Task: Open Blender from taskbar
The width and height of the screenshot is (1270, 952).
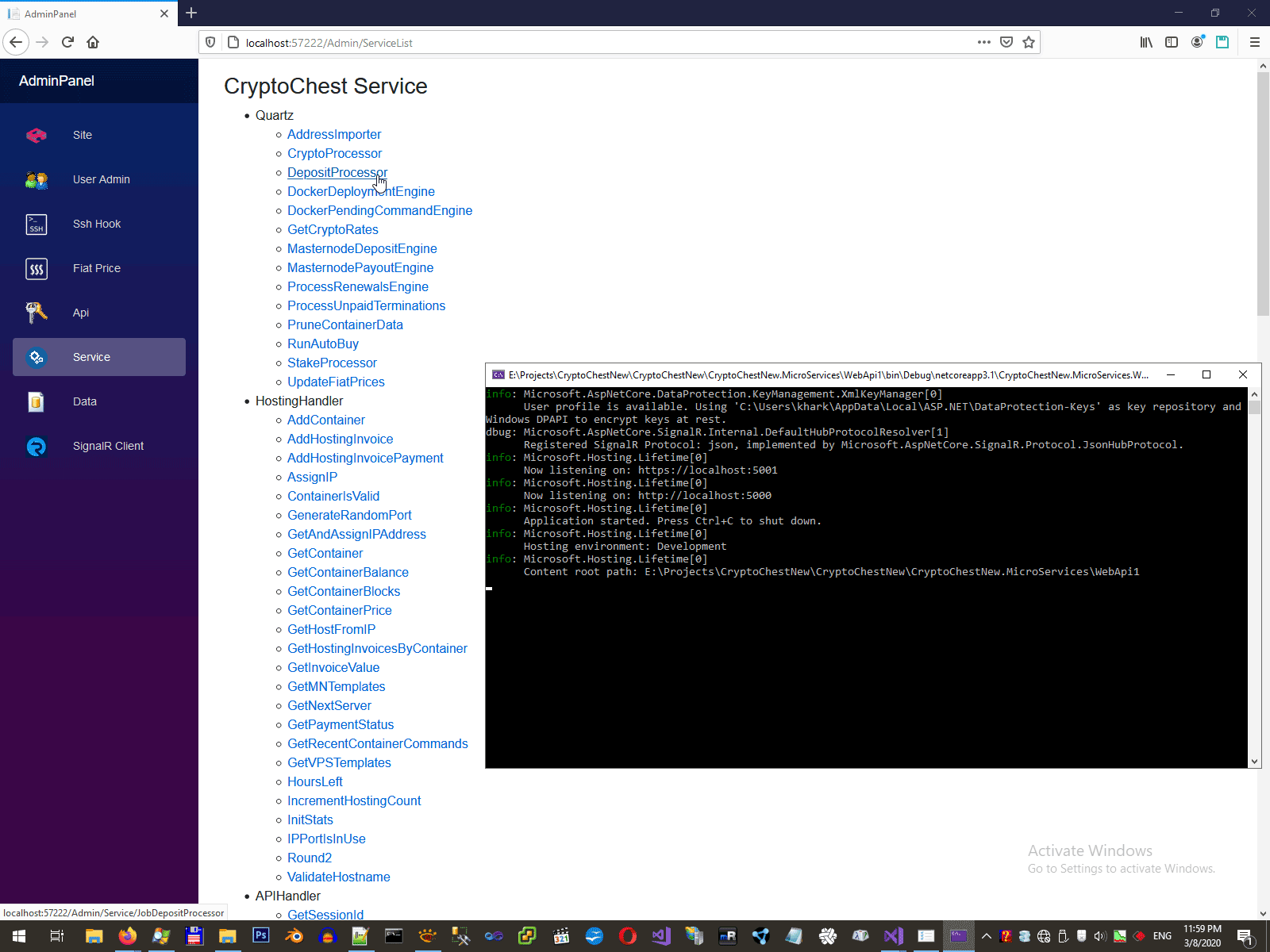Action: click(x=294, y=936)
